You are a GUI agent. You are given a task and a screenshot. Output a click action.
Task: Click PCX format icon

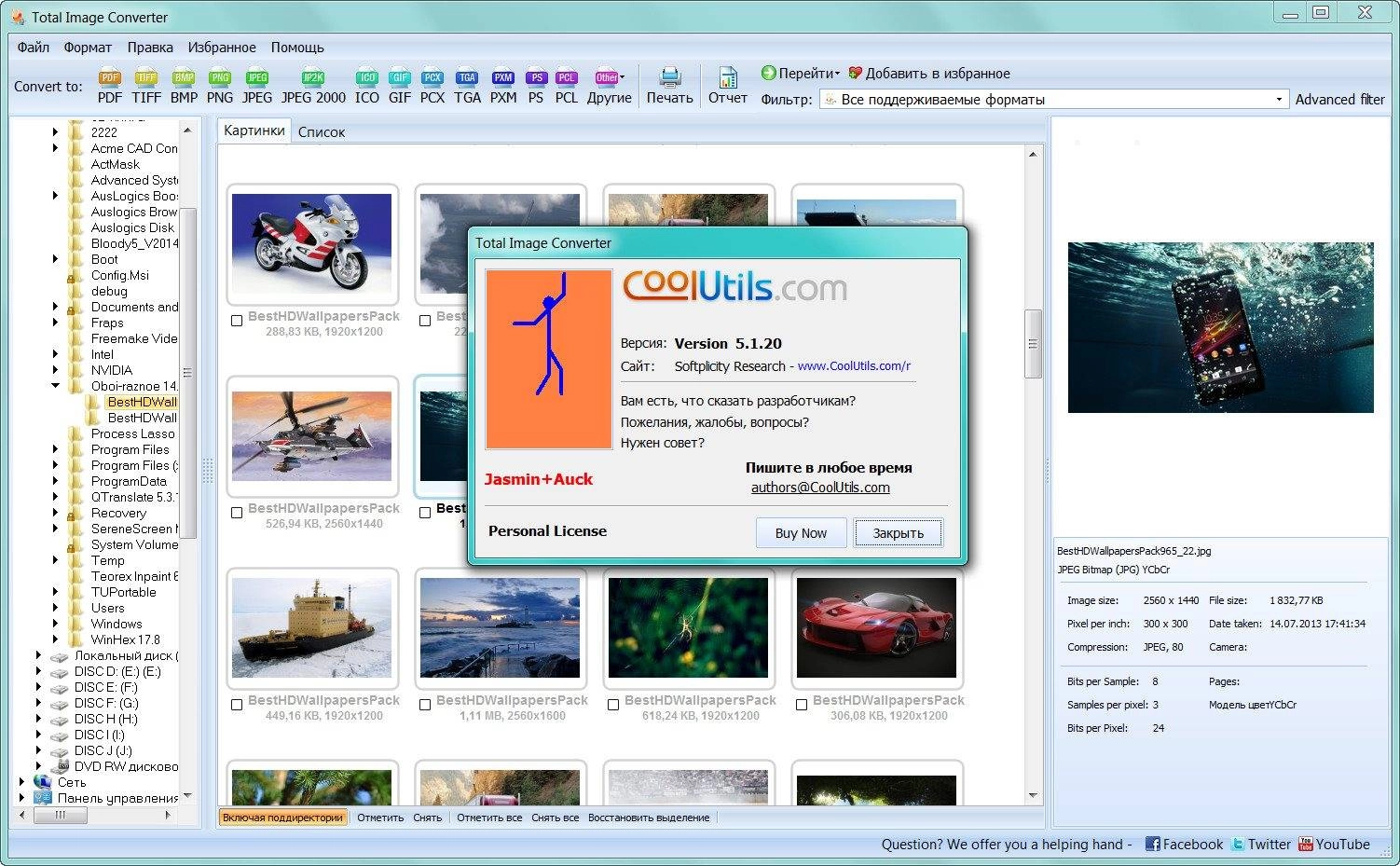[x=432, y=85]
